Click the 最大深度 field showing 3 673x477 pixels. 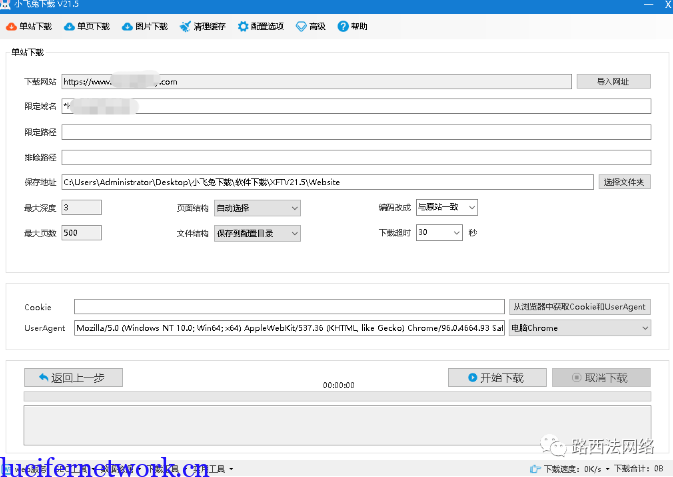[82, 207]
